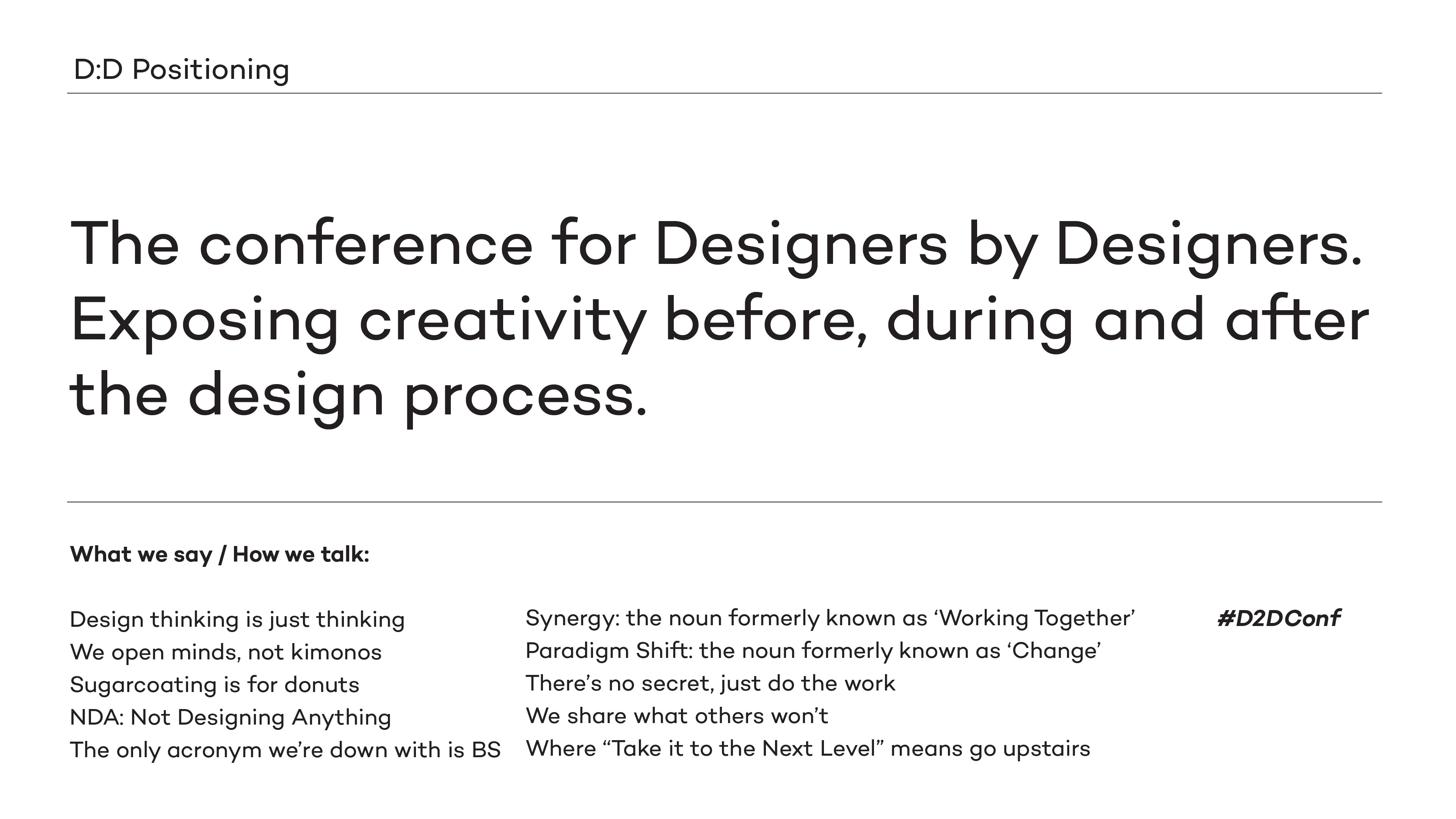Viewport: 1456px width, 819px height.
Task: Click "Design thinking is just thinking" line
Action: point(237,620)
